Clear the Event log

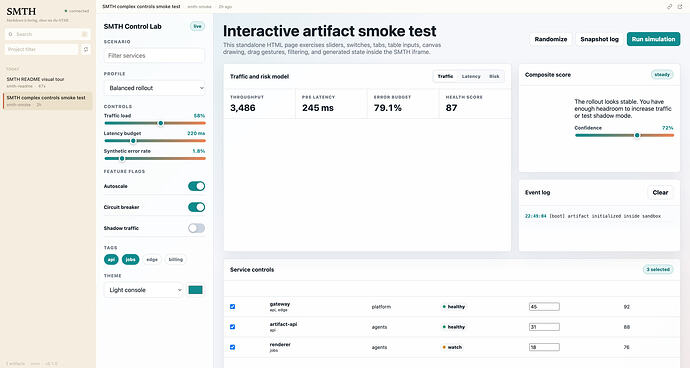(660, 192)
